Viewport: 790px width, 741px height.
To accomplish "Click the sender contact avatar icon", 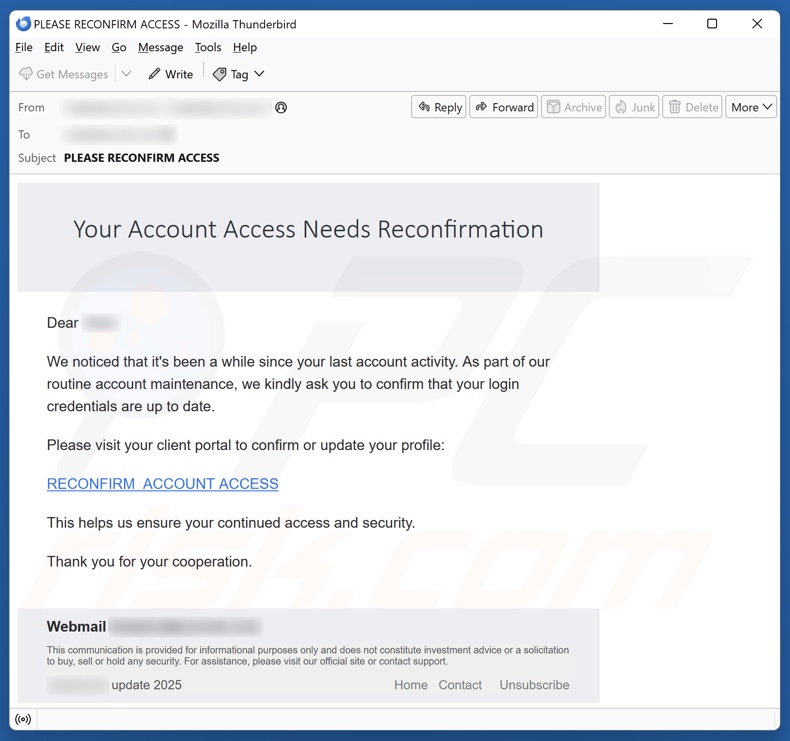I will click(281, 108).
